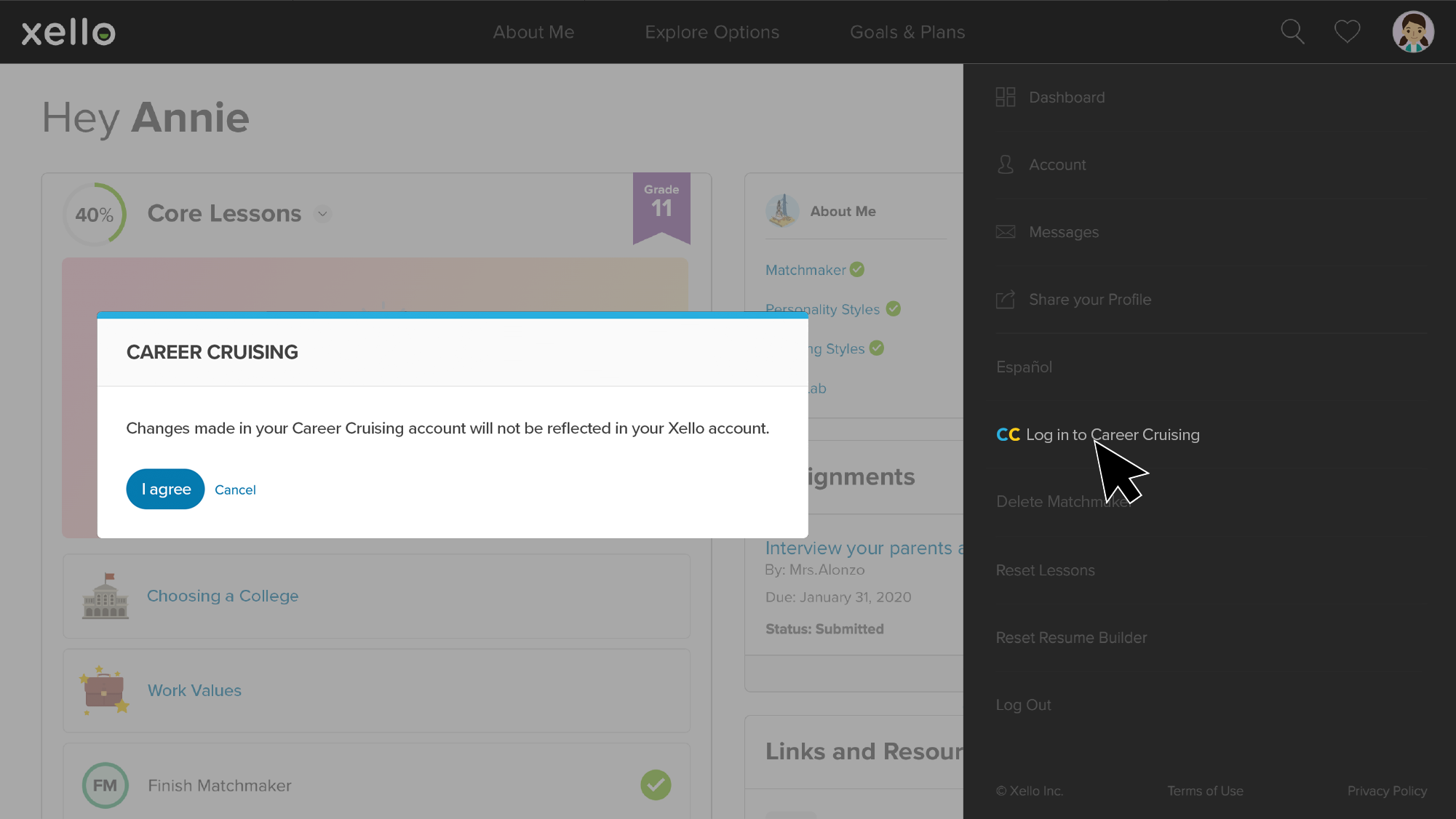The height and width of the screenshot is (819, 1456).
Task: Open Terms of Use link
Action: [1205, 791]
